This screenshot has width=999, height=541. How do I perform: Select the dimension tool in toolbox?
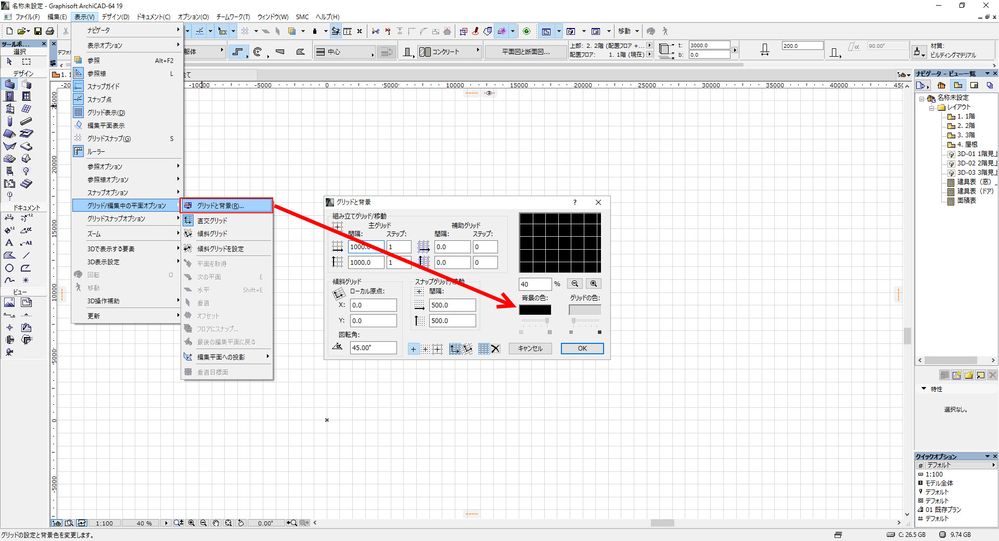(9, 217)
